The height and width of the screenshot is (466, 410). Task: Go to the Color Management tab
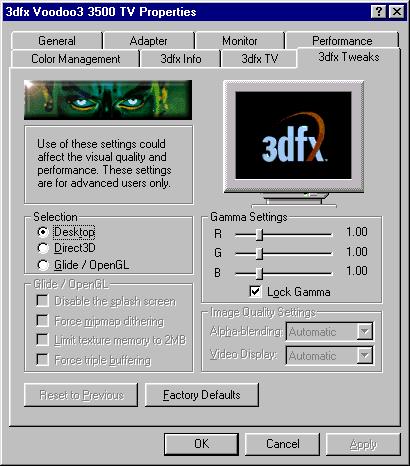76,59
